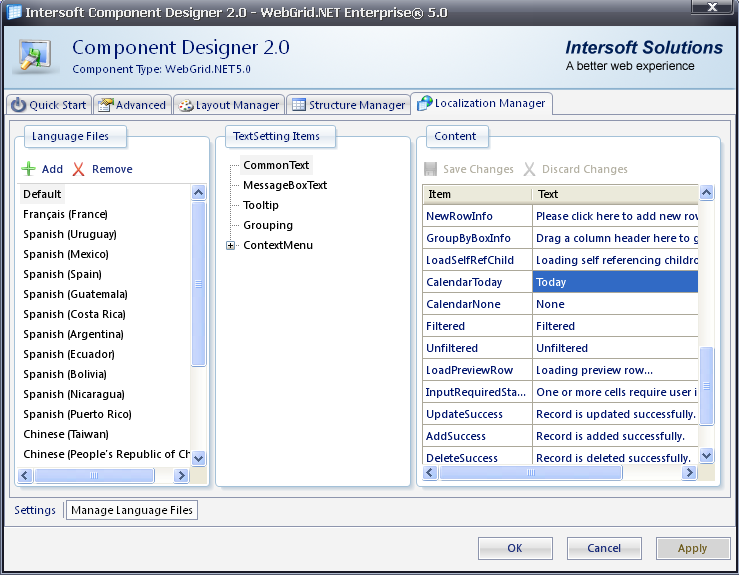Click the Save Changes floppy disk icon

pyautogui.click(x=430, y=169)
